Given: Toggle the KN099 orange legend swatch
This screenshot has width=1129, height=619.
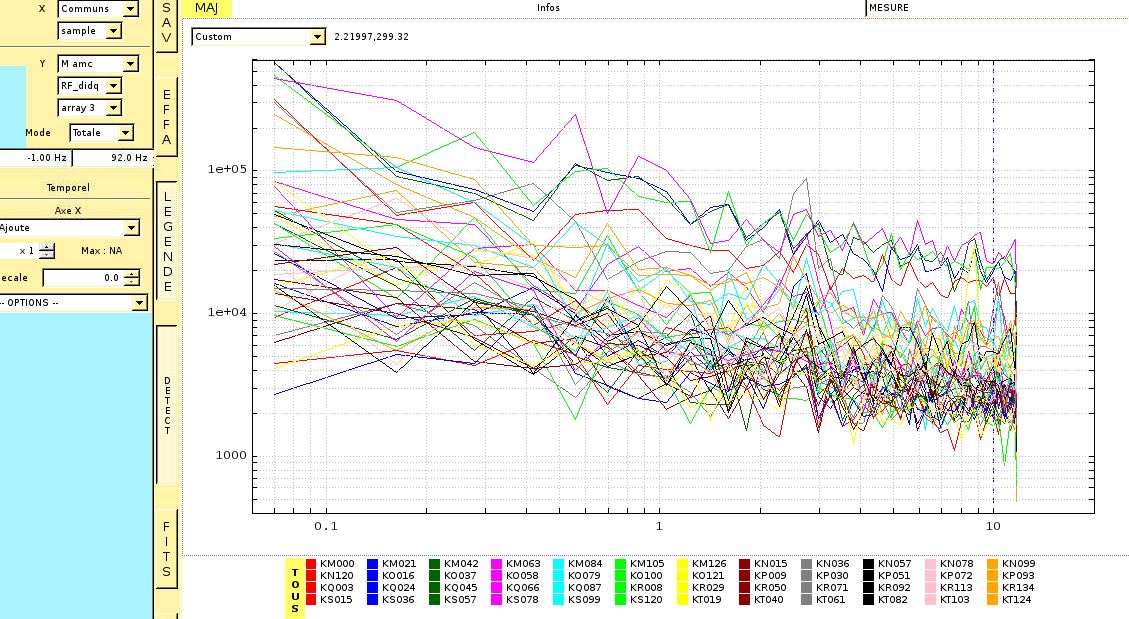Looking at the screenshot, I should click(x=992, y=564).
